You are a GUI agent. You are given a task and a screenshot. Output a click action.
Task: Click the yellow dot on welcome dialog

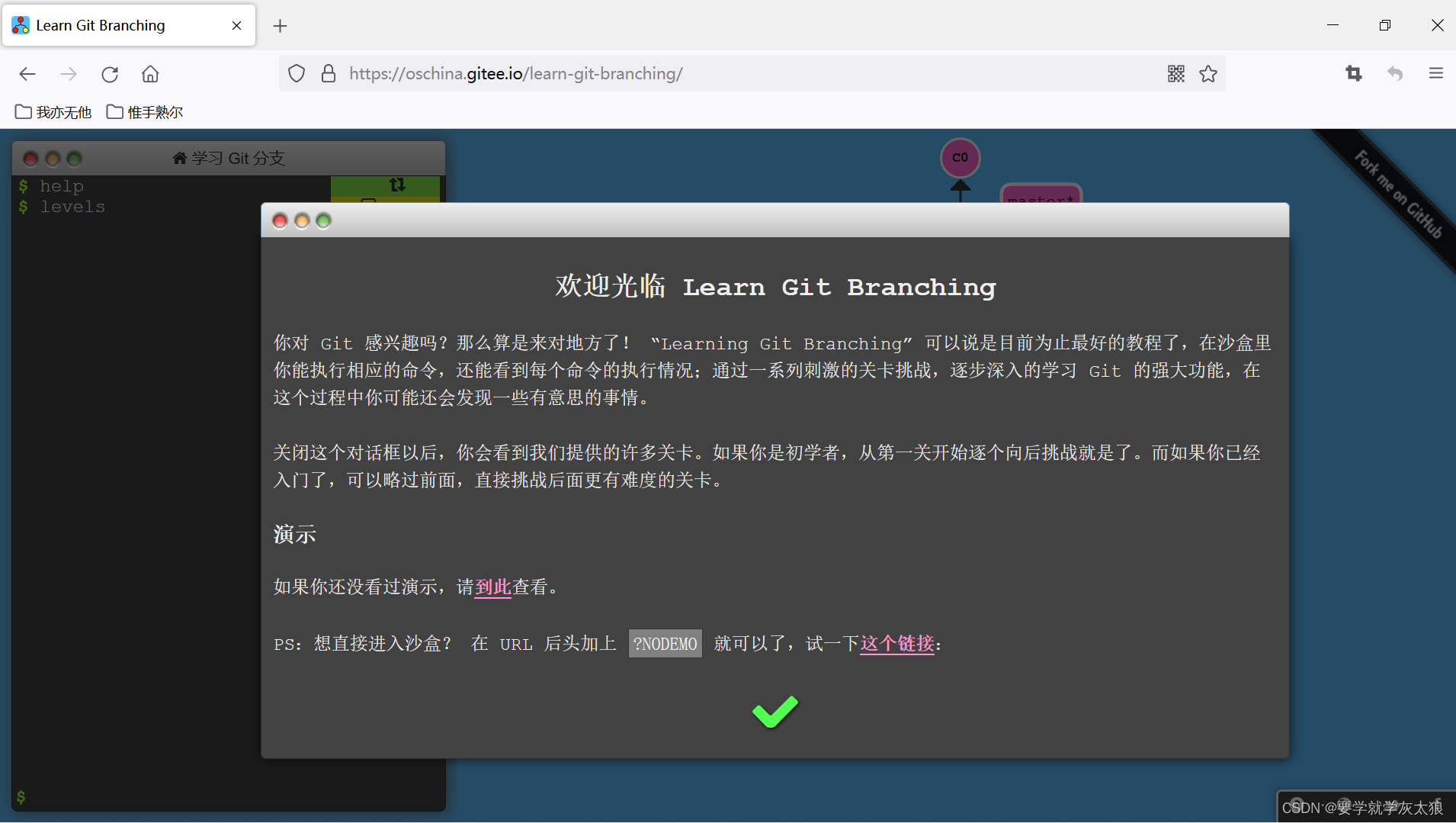point(302,220)
